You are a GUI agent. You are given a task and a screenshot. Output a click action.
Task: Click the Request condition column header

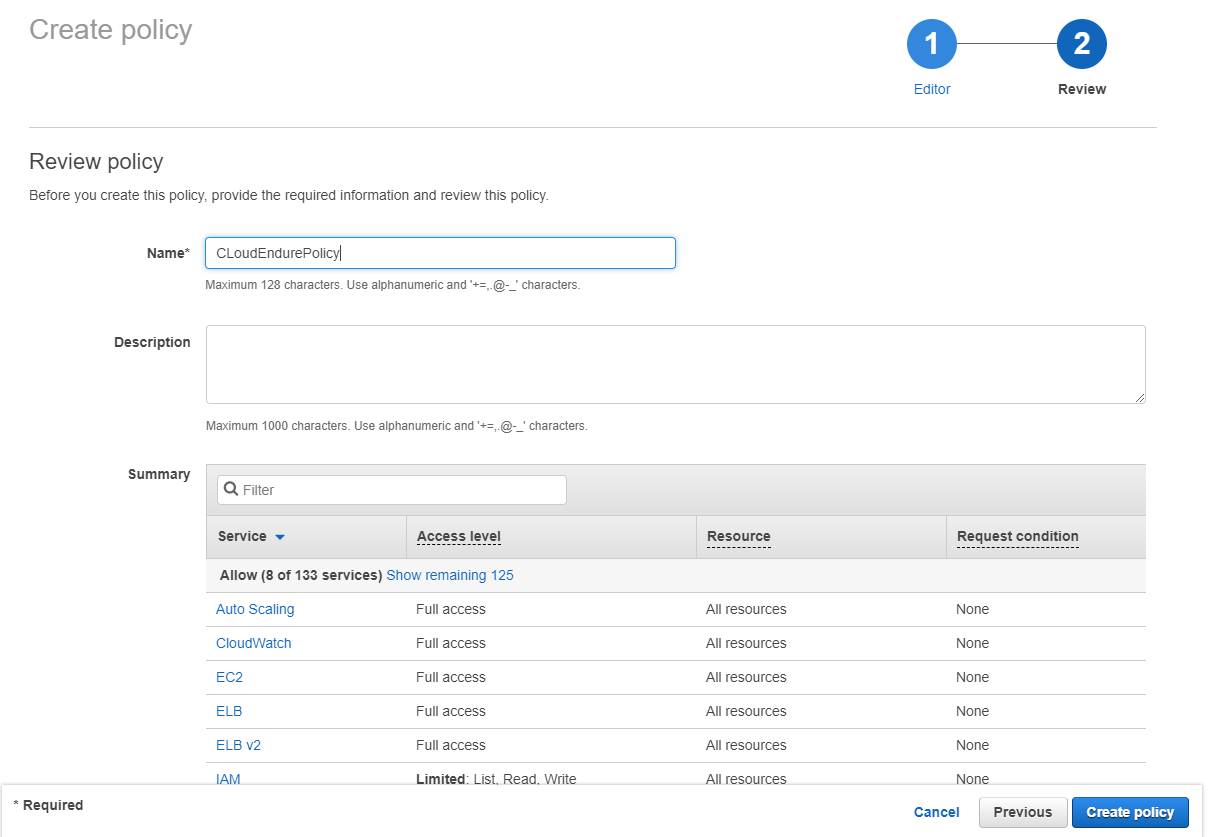(1017, 536)
